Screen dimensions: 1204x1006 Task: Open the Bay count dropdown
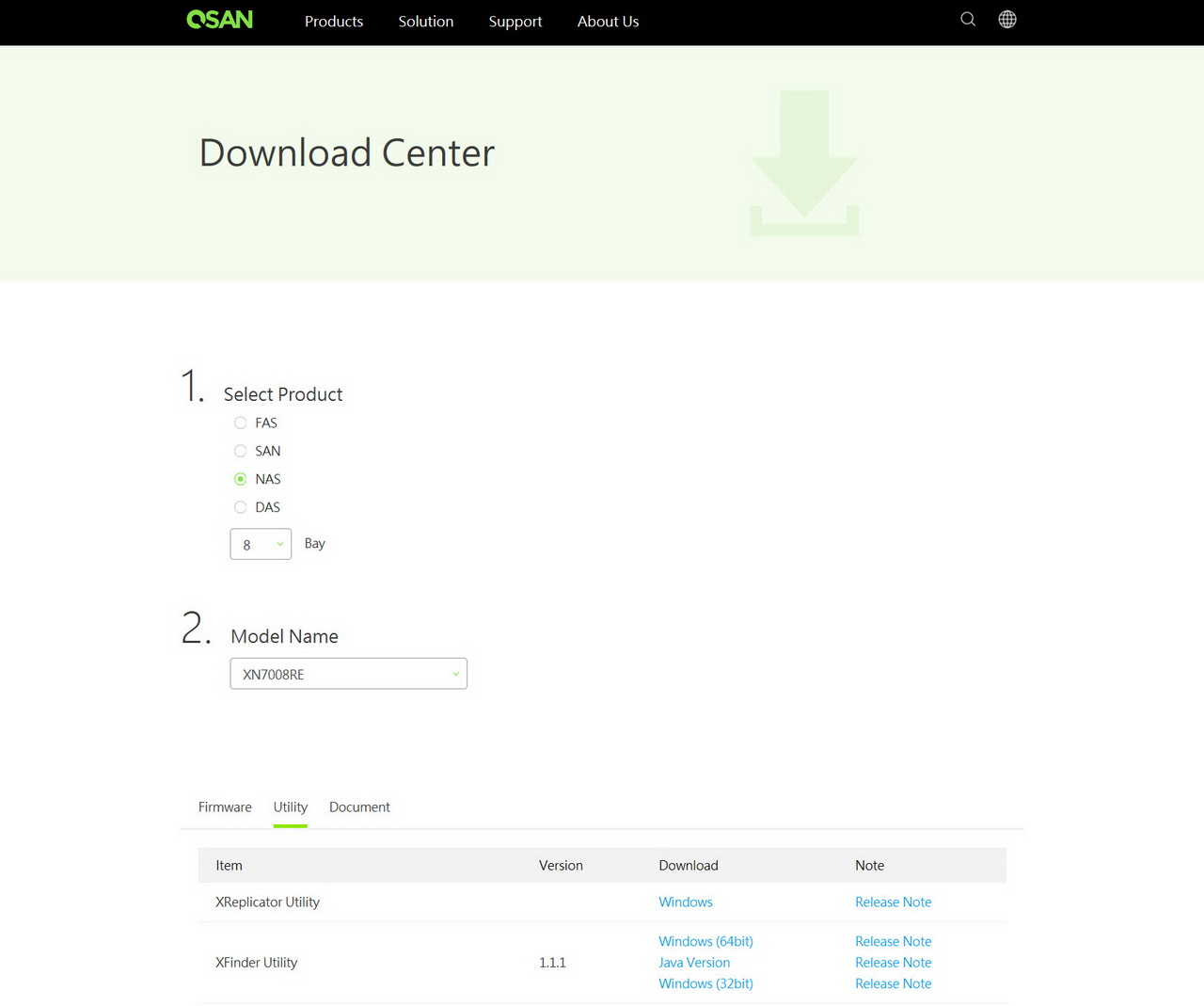pyautogui.click(x=261, y=544)
